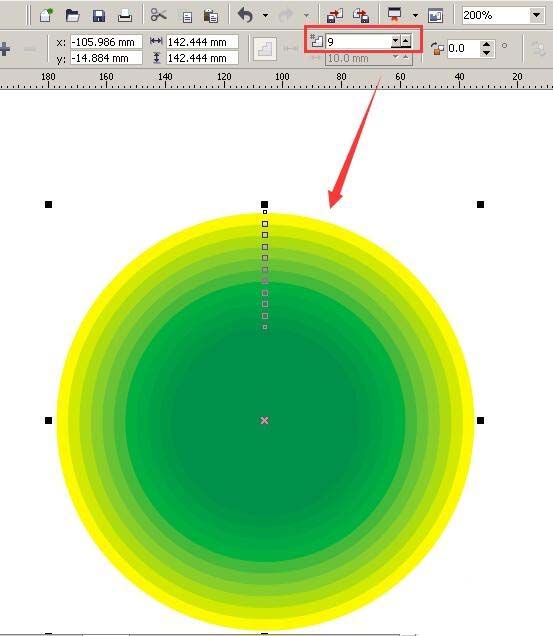Decrease contour steps with the down arrow
553x636 pixels.
[396, 41]
